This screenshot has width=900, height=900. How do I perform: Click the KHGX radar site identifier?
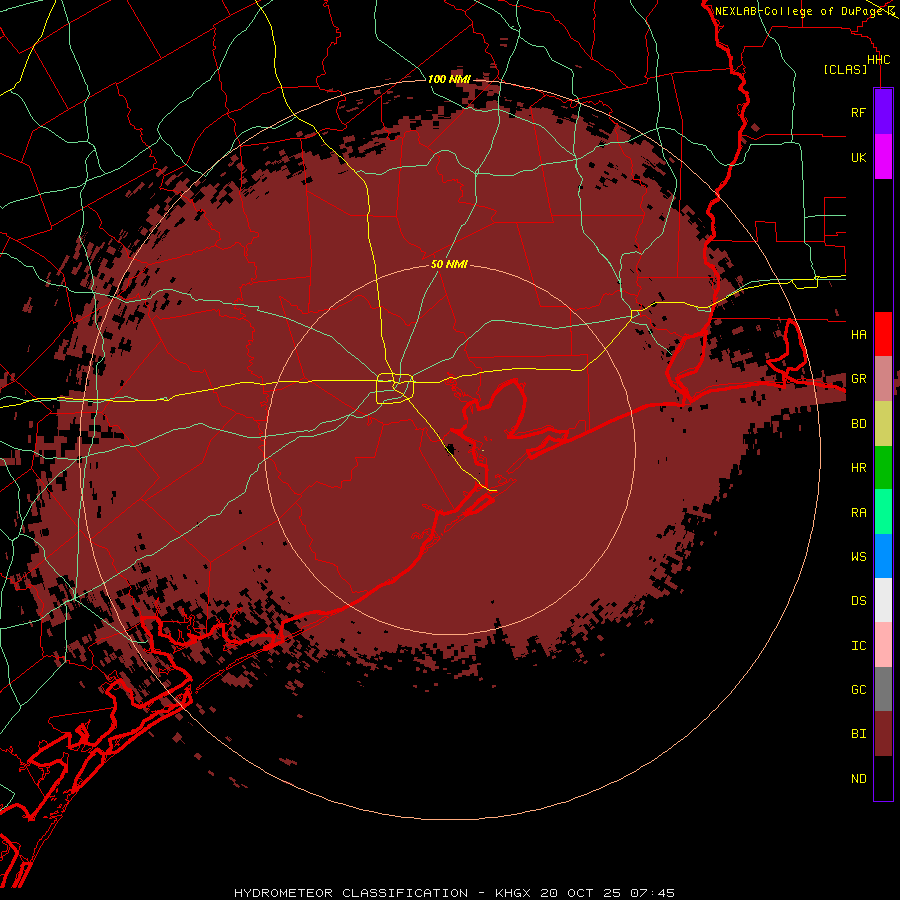(x=513, y=893)
